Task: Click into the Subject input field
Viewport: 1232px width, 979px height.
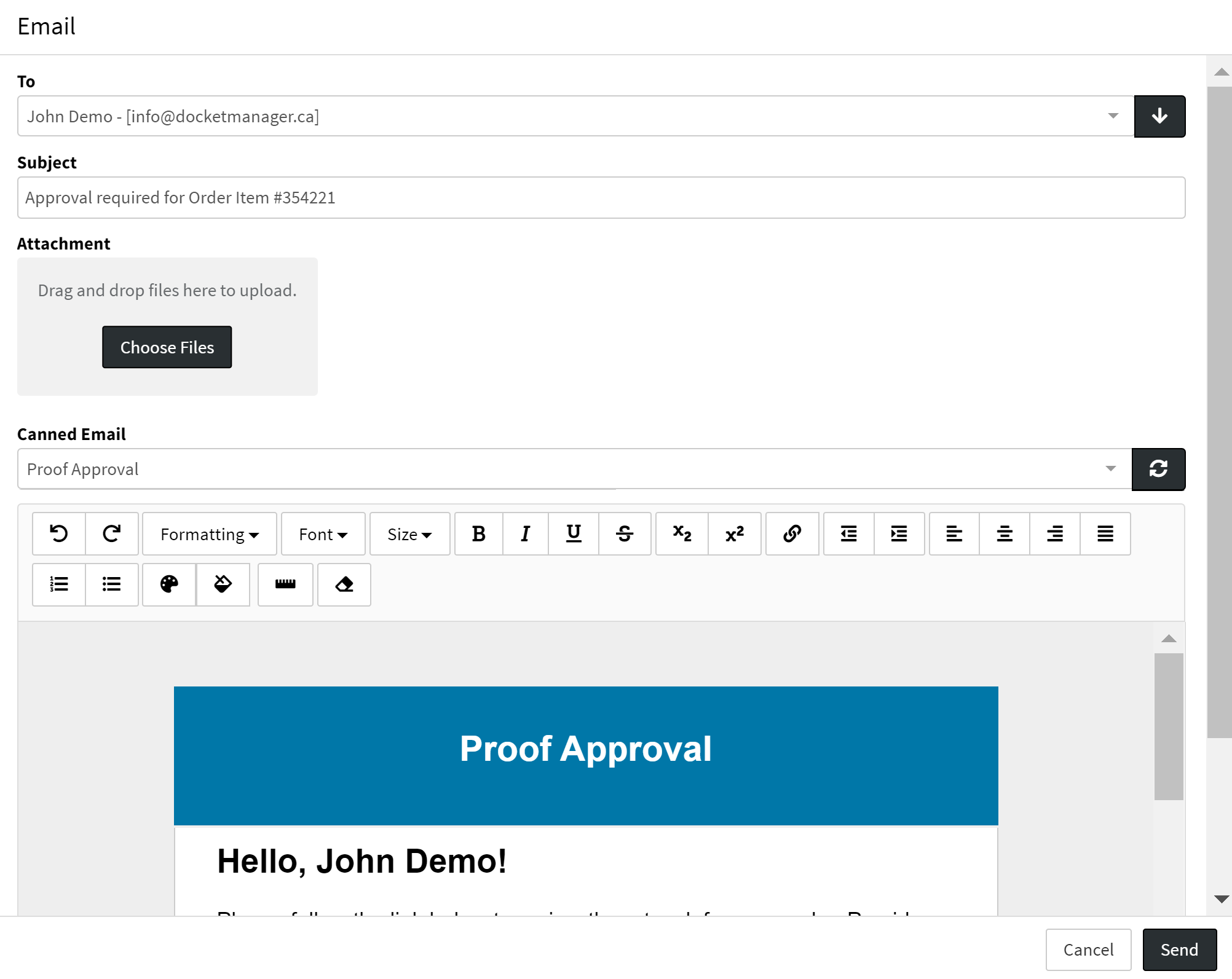Action: [601, 198]
